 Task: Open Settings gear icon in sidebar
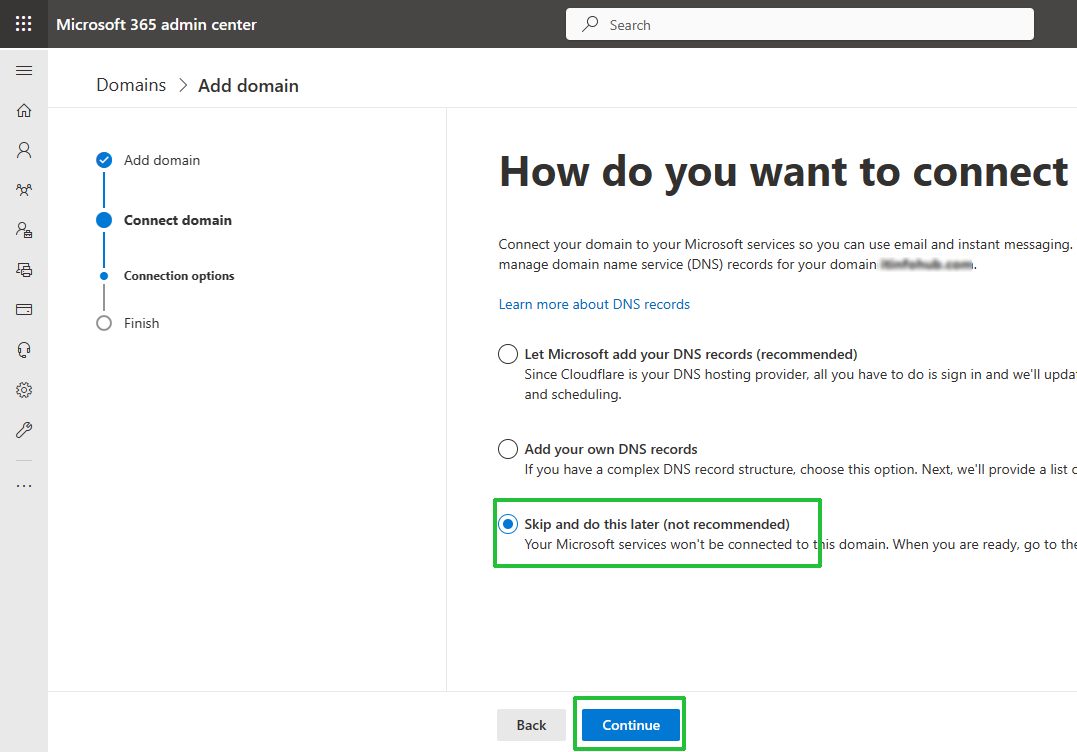(24, 390)
